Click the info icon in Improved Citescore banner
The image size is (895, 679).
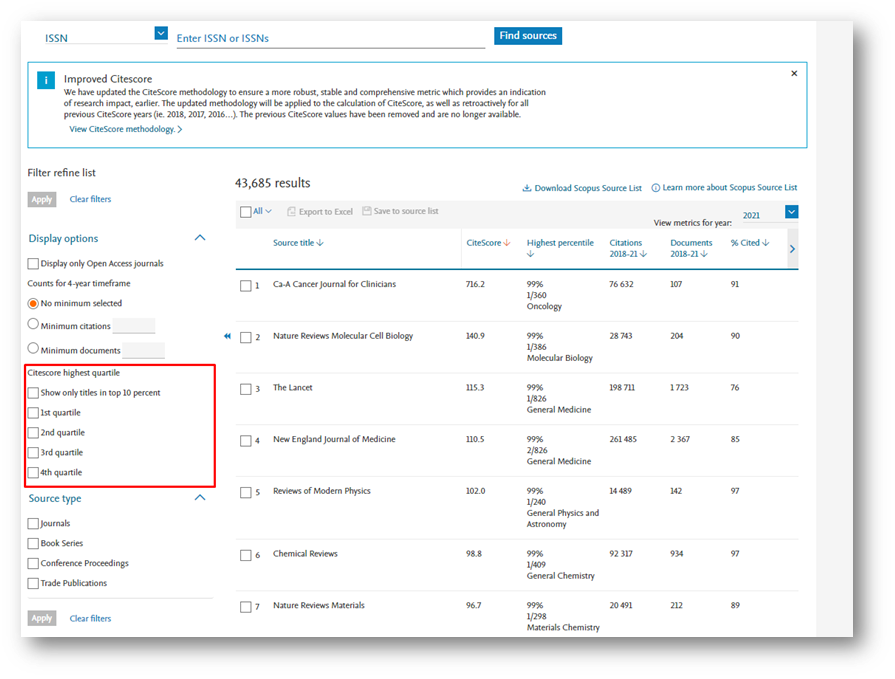(x=46, y=80)
